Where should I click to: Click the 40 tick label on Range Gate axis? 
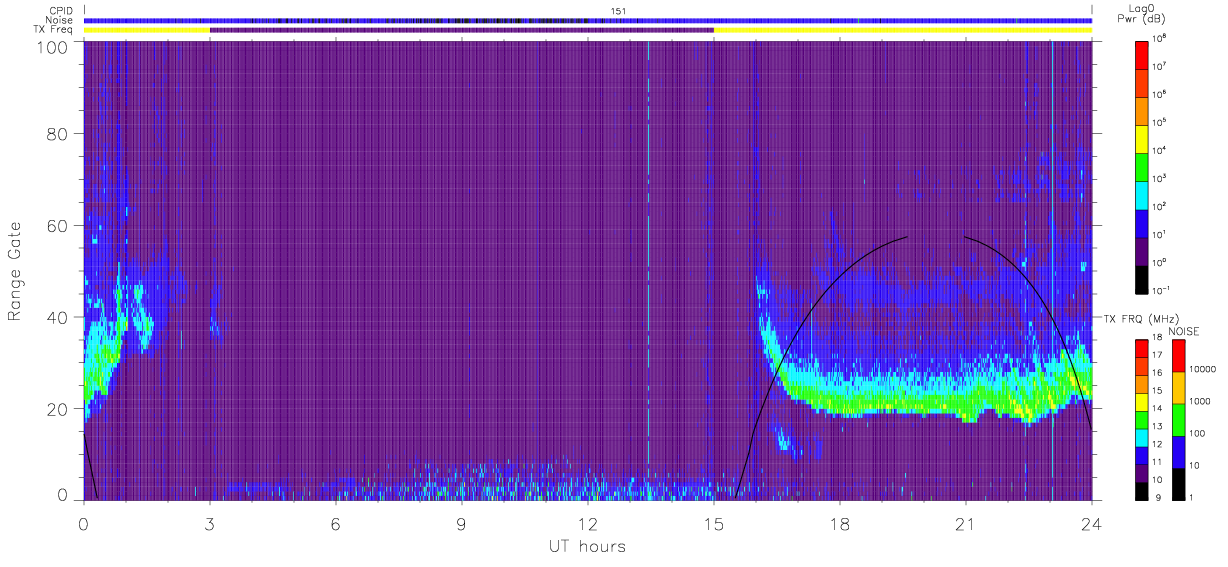(57, 317)
